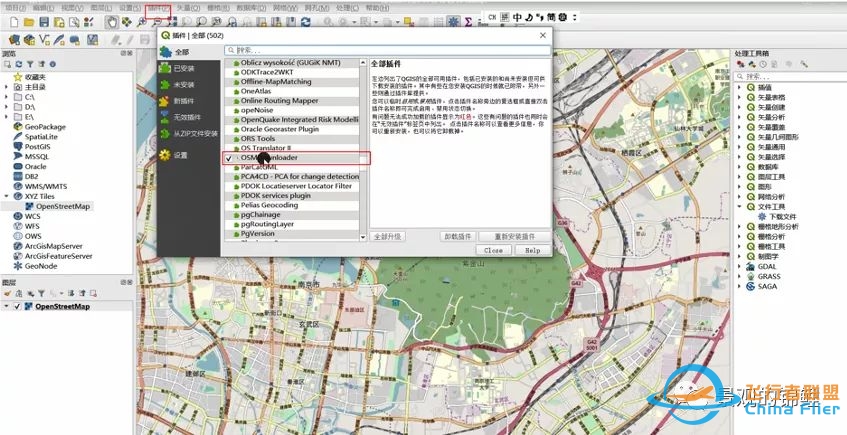Expand the GRASS toolbox group
Viewport: 847px width, 435px height.
click(x=740, y=276)
